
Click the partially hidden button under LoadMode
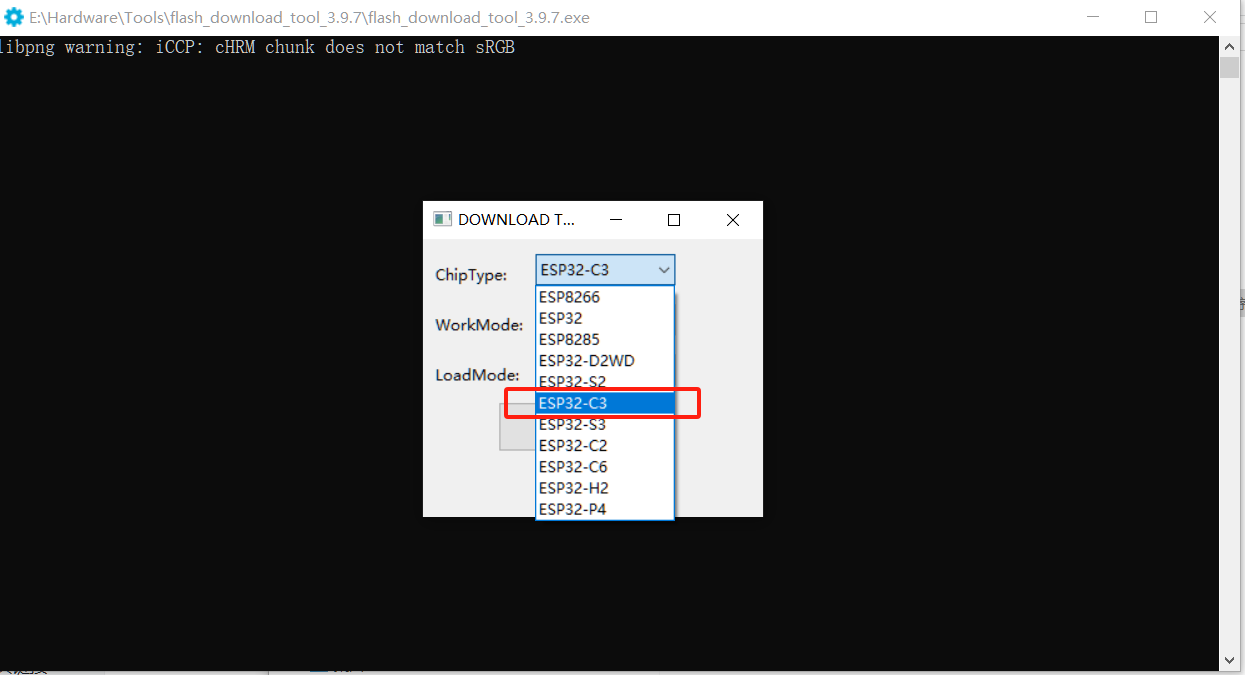516,427
